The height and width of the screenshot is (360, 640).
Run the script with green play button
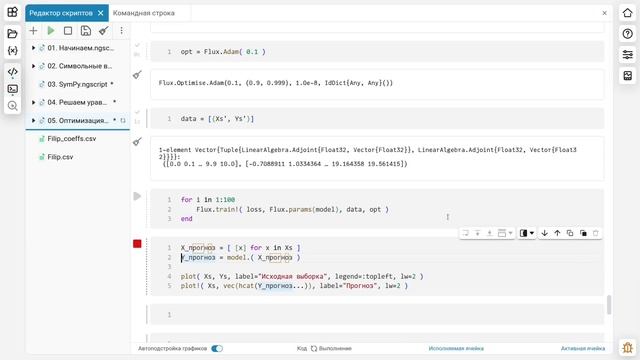(51, 31)
